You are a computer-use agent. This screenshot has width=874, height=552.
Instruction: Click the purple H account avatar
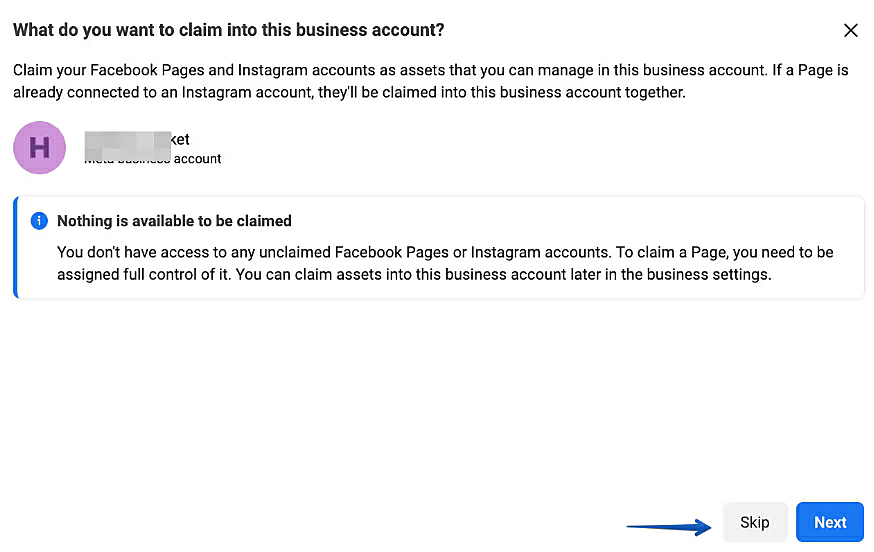coord(39,148)
